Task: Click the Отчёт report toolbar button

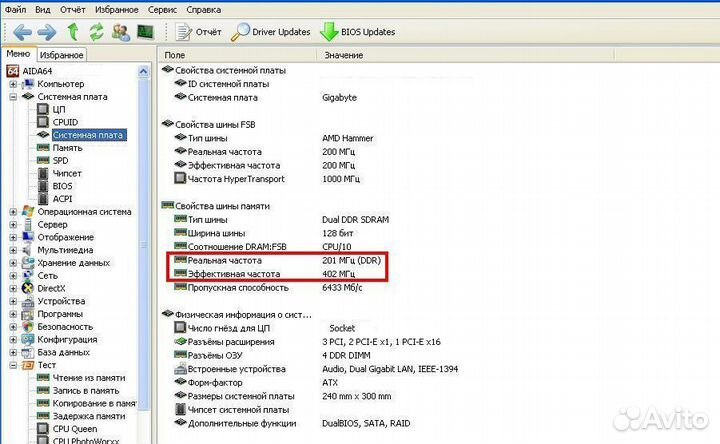Action: 198,32
